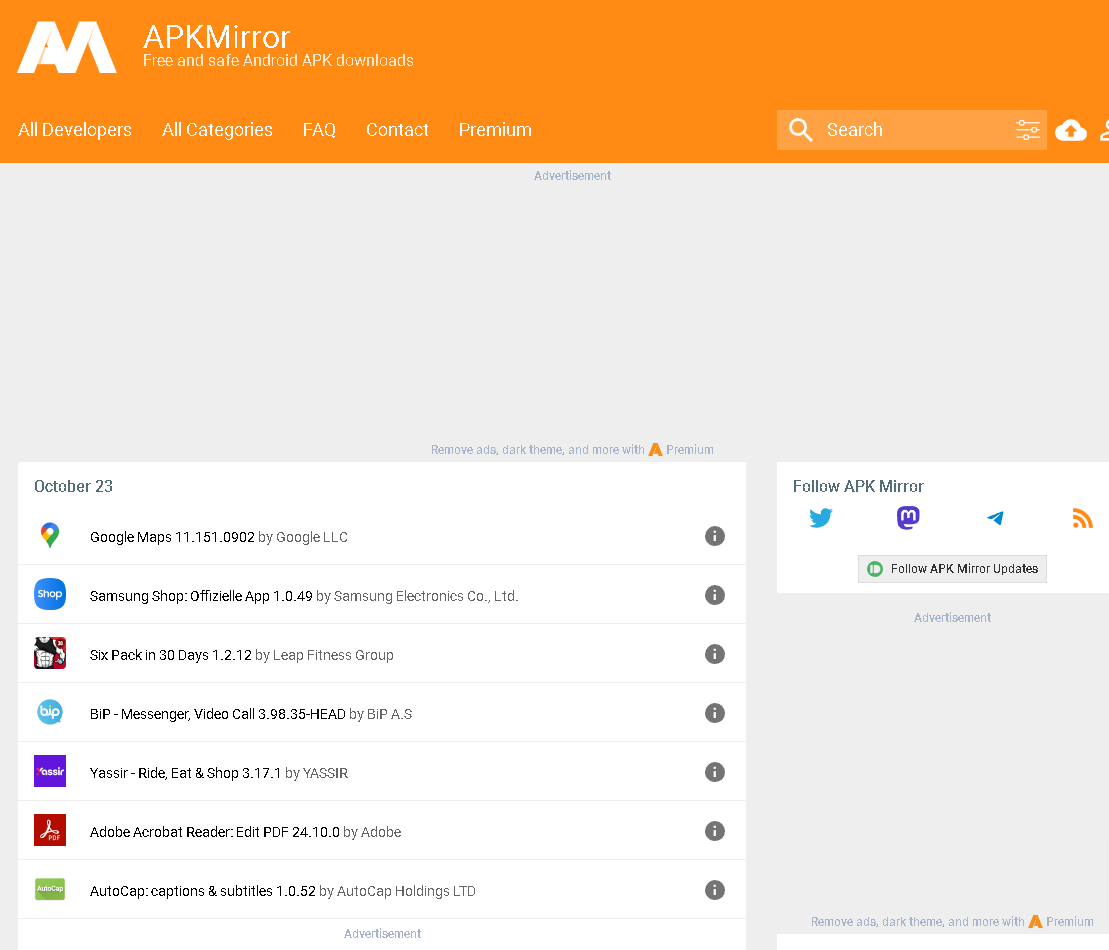Image resolution: width=1109 pixels, height=950 pixels.
Task: Open the APKMirror site title link
Action: pos(216,37)
